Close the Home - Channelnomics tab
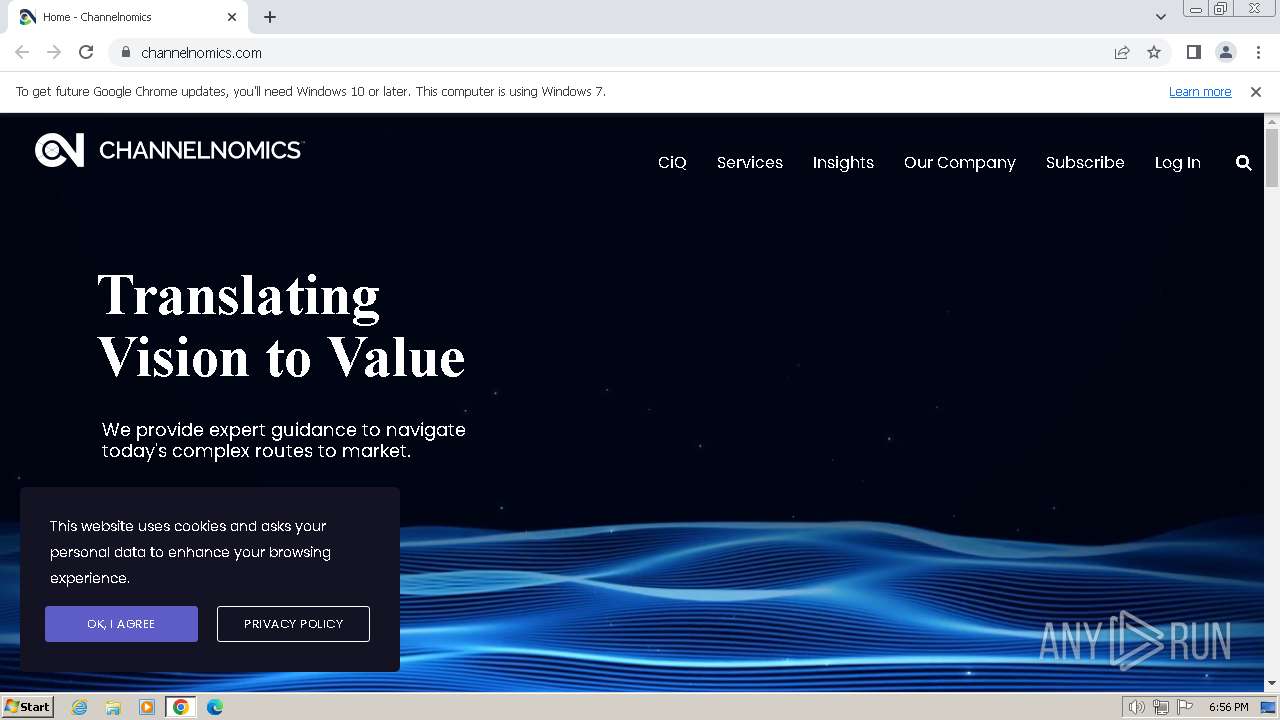Viewport: 1280px width, 720px height. coord(232,17)
